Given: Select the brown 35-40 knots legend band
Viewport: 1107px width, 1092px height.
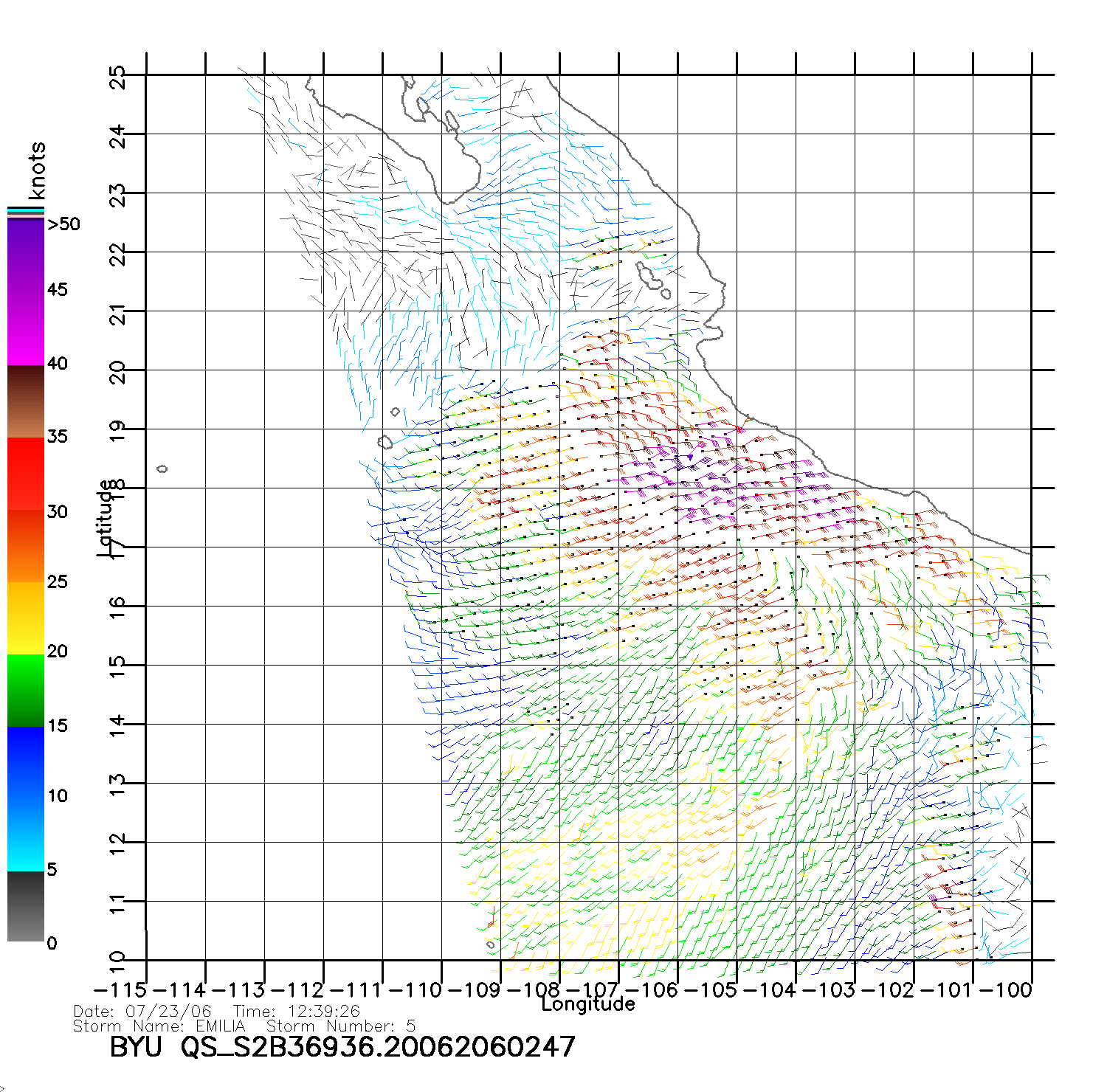Looking at the screenshot, I should (25, 401).
